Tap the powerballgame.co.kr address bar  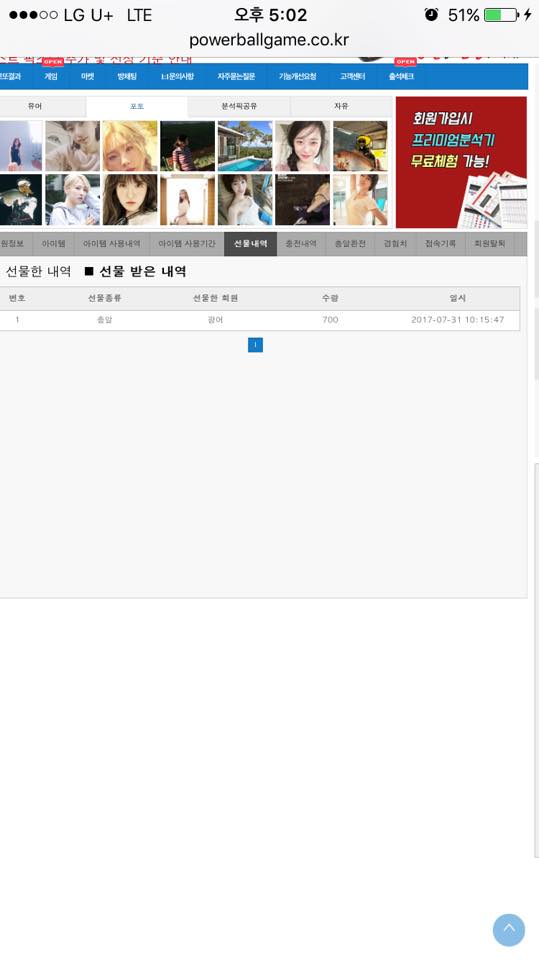coord(269,40)
